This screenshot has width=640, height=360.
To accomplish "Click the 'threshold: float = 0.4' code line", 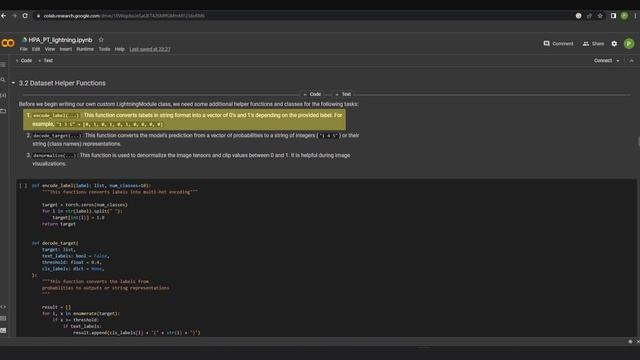I will tap(71, 262).
